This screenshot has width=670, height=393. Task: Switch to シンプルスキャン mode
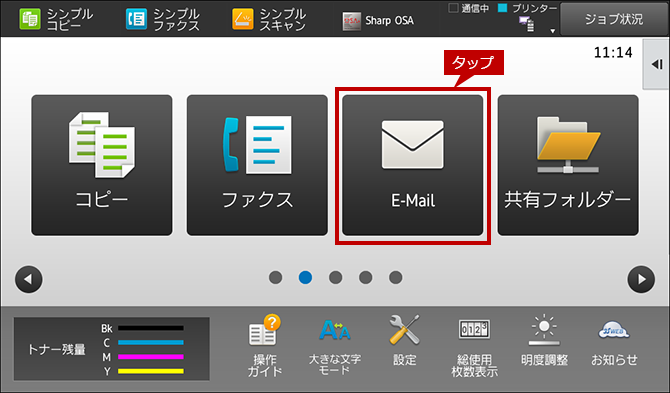pos(269,19)
